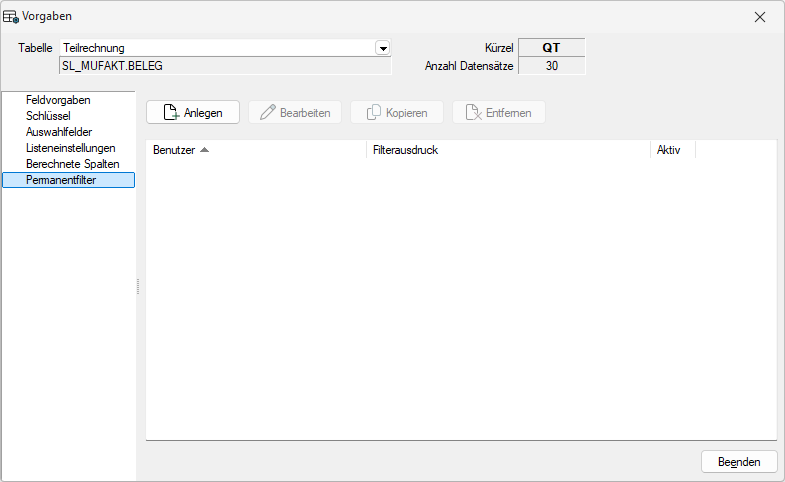Click the SL_MUFAKT.BELEG table name field
Viewport: 785px width, 482px height.
coord(225,66)
